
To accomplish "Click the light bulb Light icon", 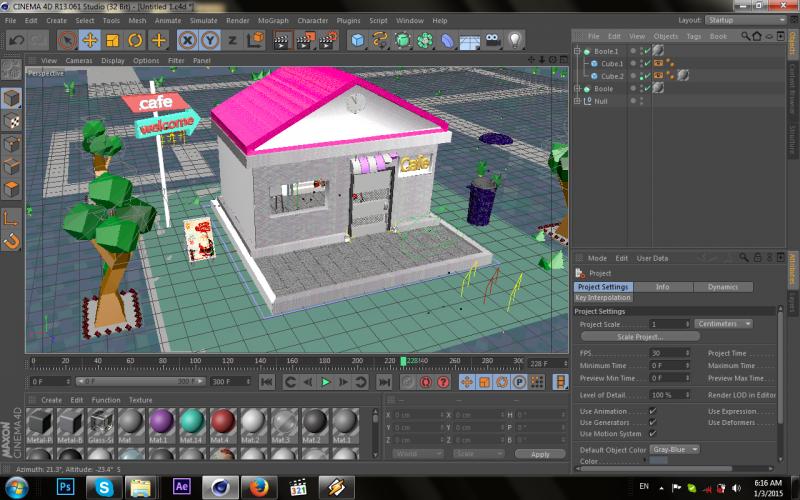I will coord(515,41).
